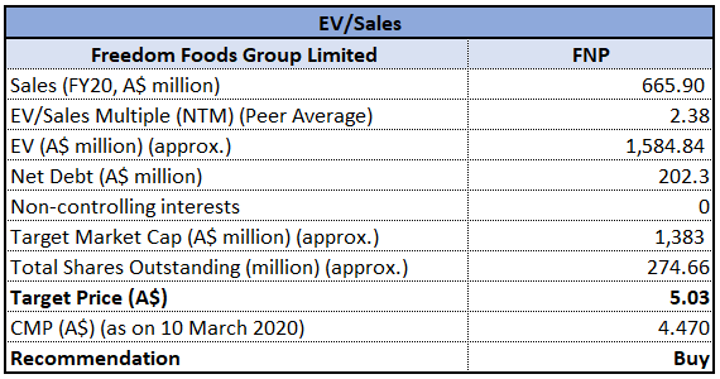720x379 pixels.
Task: Click the Non-controlling interests label
Action: [x=125, y=207]
